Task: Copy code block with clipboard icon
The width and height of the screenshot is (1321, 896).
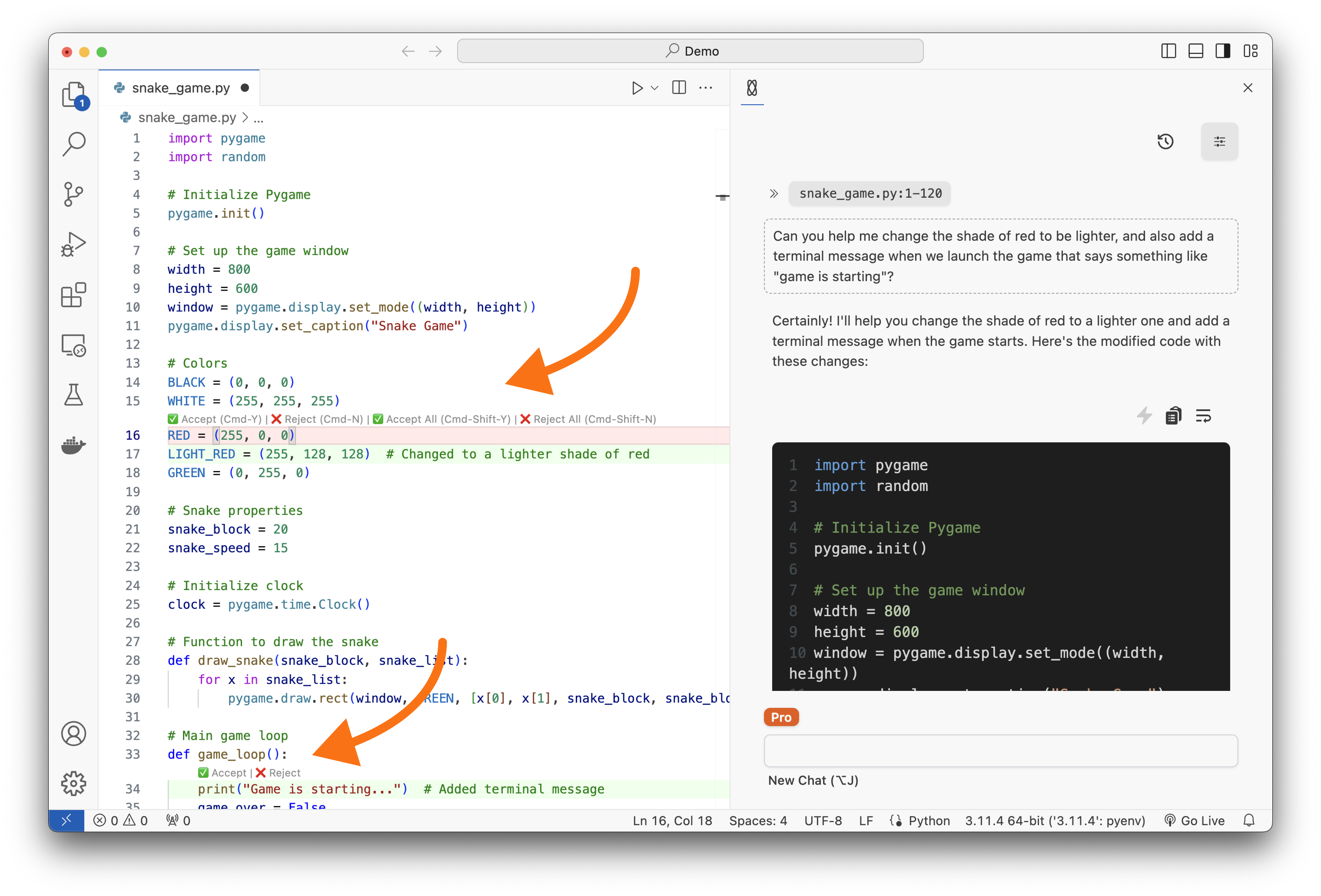Action: click(x=1173, y=416)
